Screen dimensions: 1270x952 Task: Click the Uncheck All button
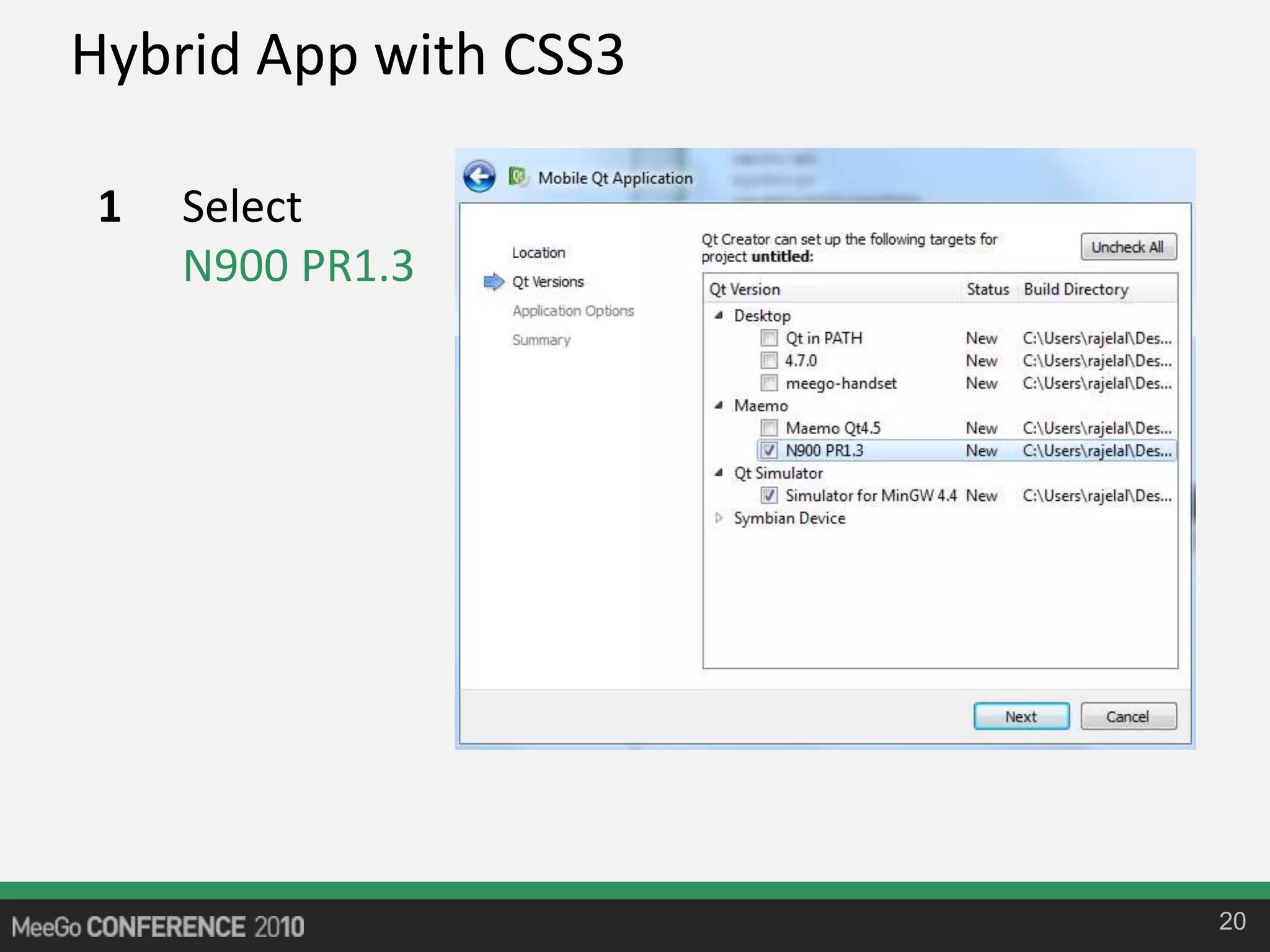pos(1127,247)
